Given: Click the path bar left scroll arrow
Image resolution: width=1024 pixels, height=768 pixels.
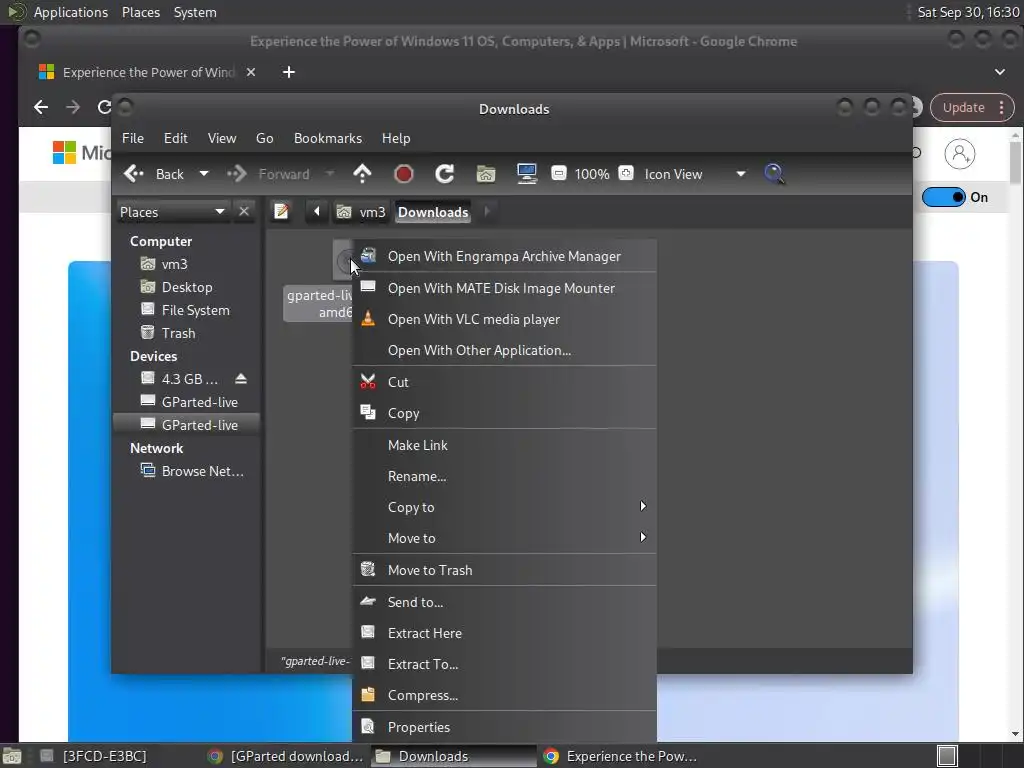Looking at the screenshot, I should click(x=317, y=212).
